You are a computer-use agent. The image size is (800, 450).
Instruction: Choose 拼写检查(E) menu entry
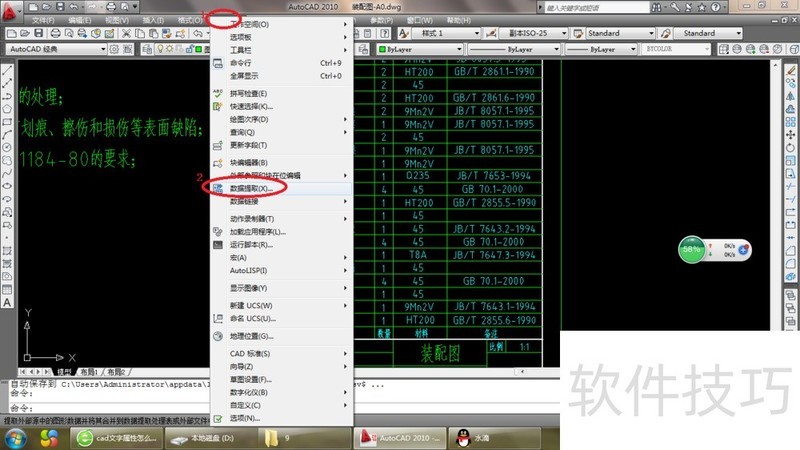(x=282, y=94)
